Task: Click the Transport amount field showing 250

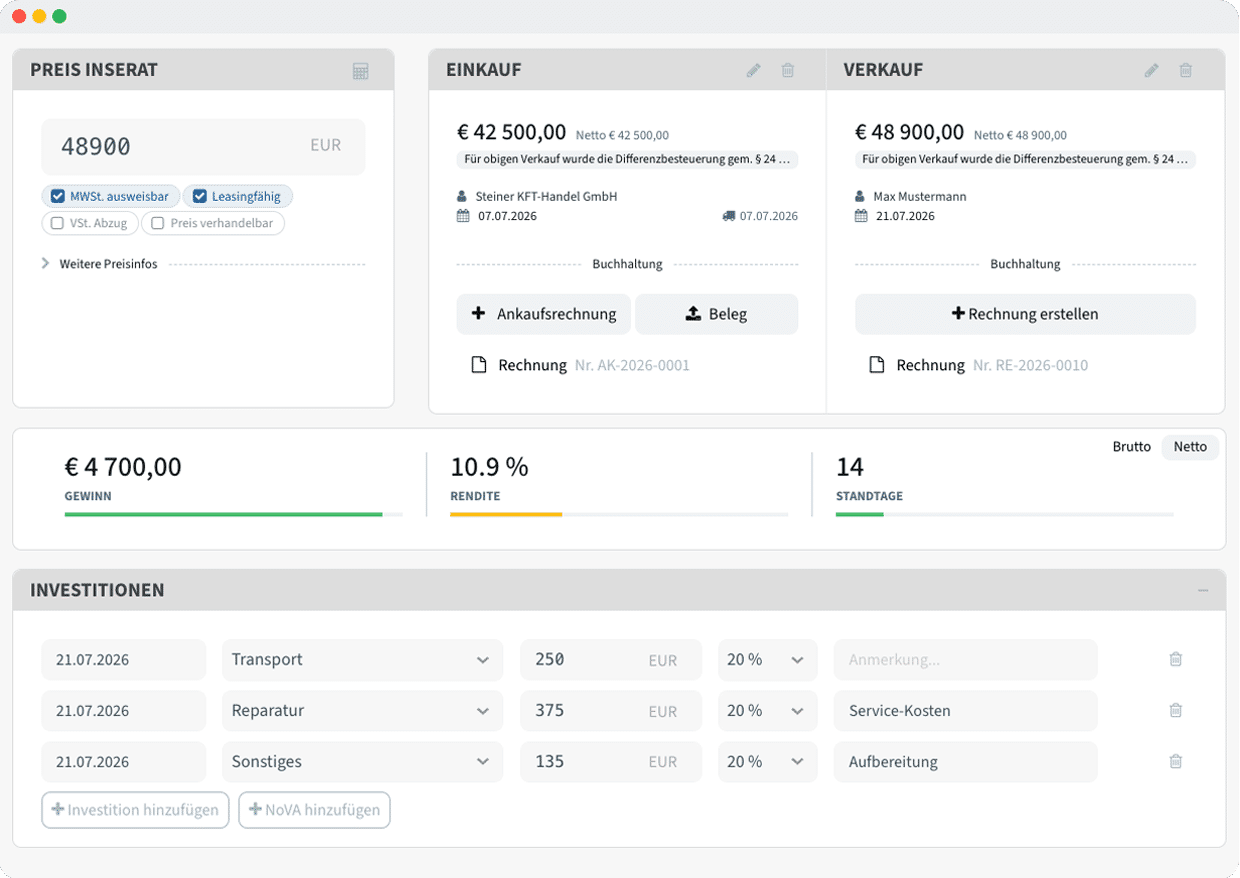Action: (611, 660)
